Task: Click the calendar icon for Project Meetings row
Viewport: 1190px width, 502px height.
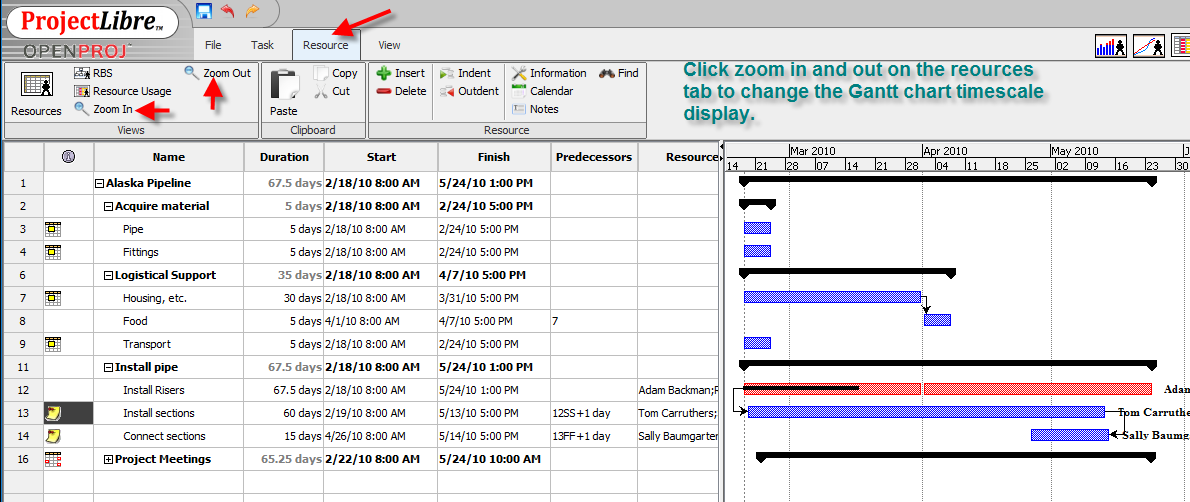Action: pyautogui.click(x=52, y=459)
